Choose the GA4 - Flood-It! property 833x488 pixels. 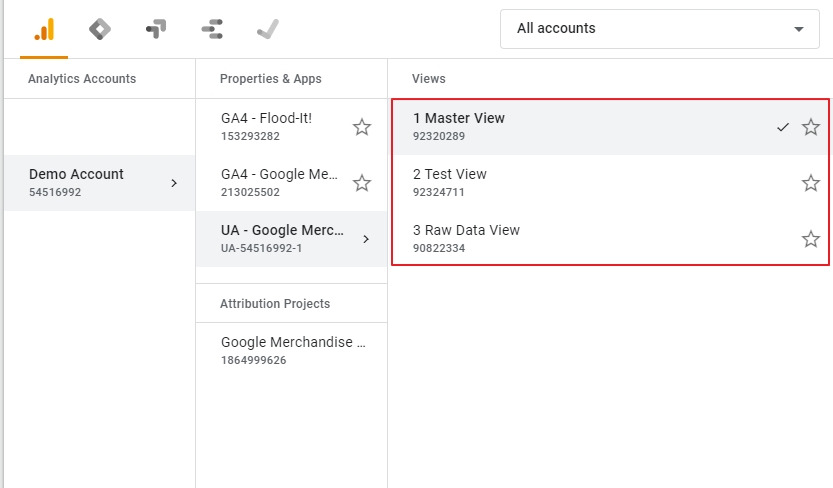coord(291,127)
